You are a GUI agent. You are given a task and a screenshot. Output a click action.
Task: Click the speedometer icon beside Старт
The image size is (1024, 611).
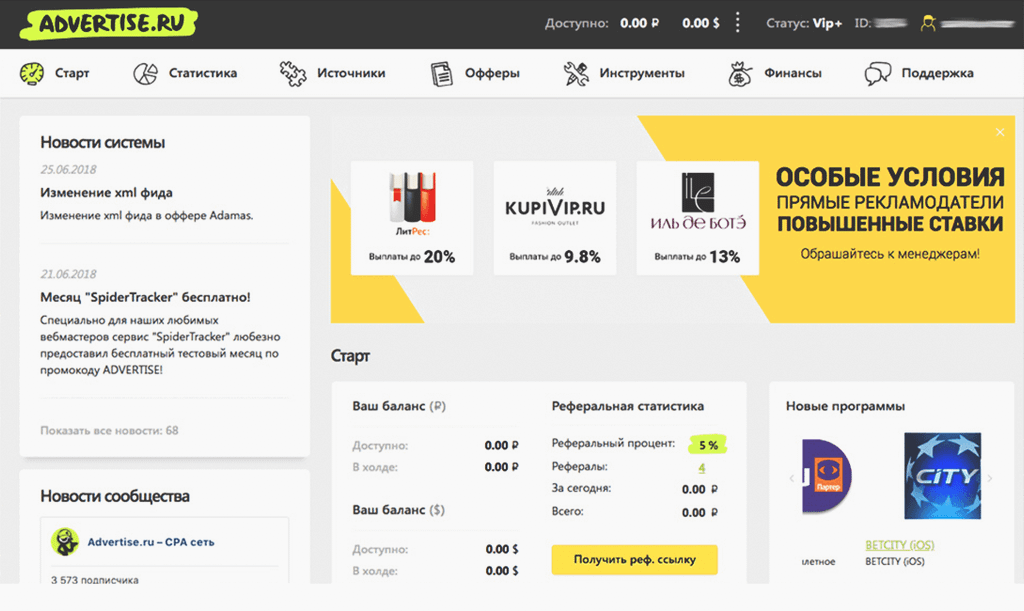tap(32, 73)
